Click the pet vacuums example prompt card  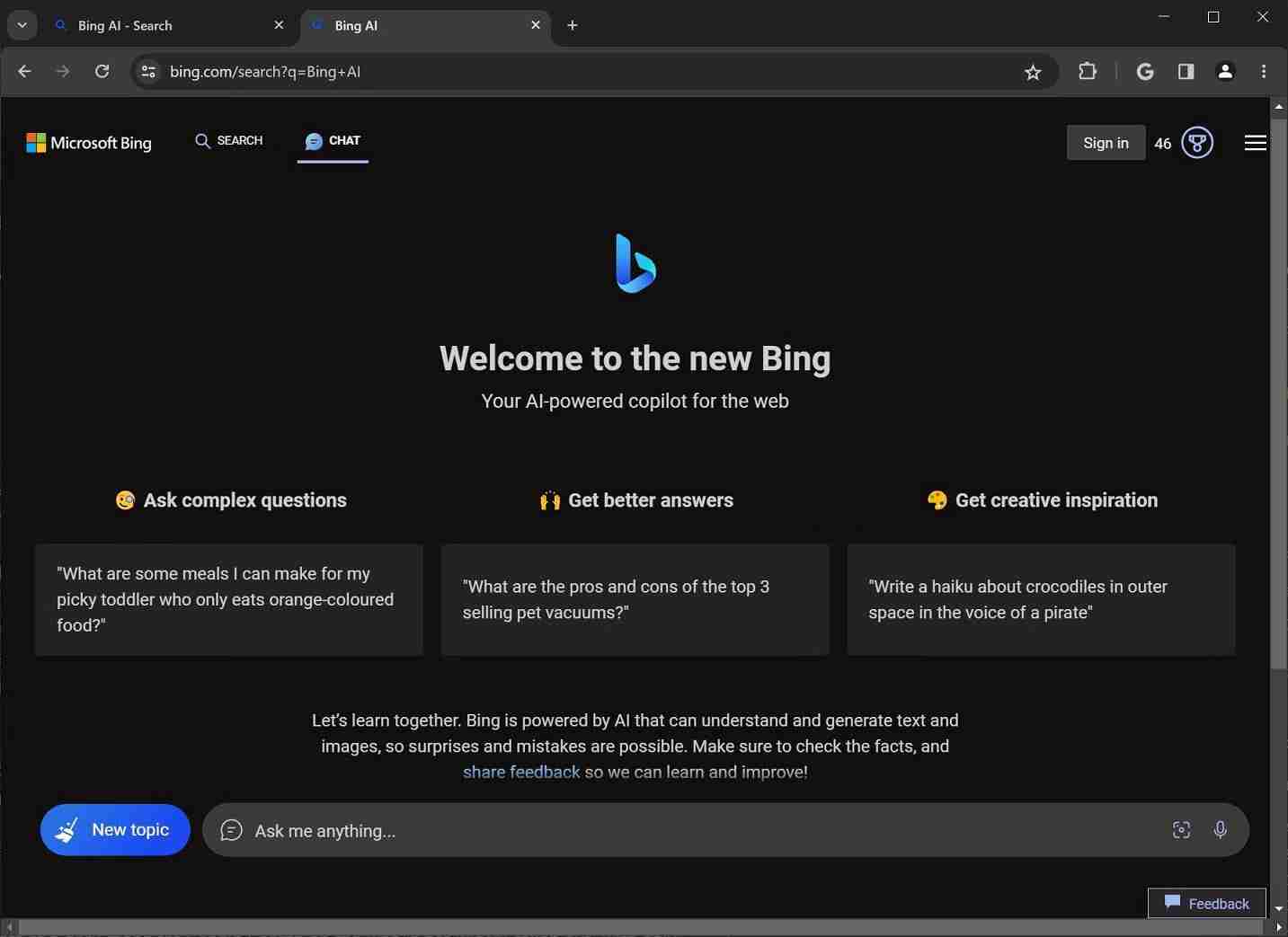coord(634,599)
